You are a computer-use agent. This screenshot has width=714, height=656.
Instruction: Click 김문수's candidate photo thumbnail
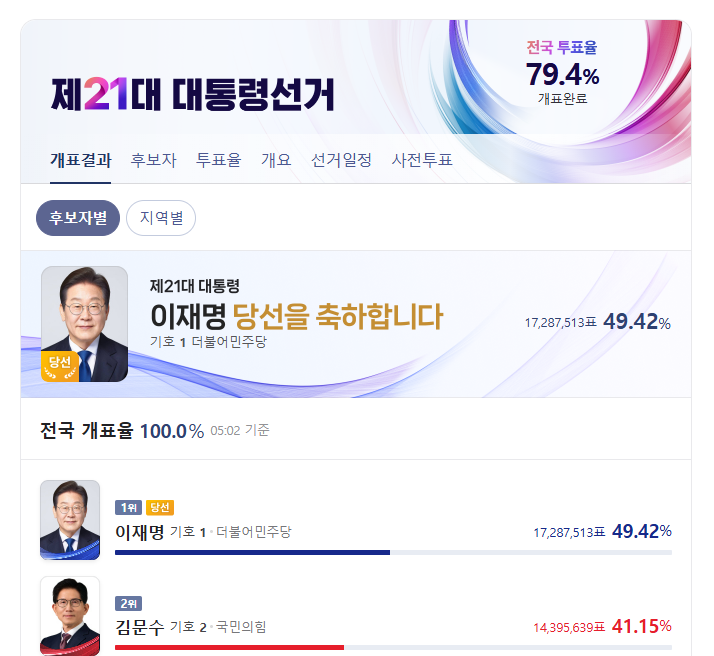[70, 615]
